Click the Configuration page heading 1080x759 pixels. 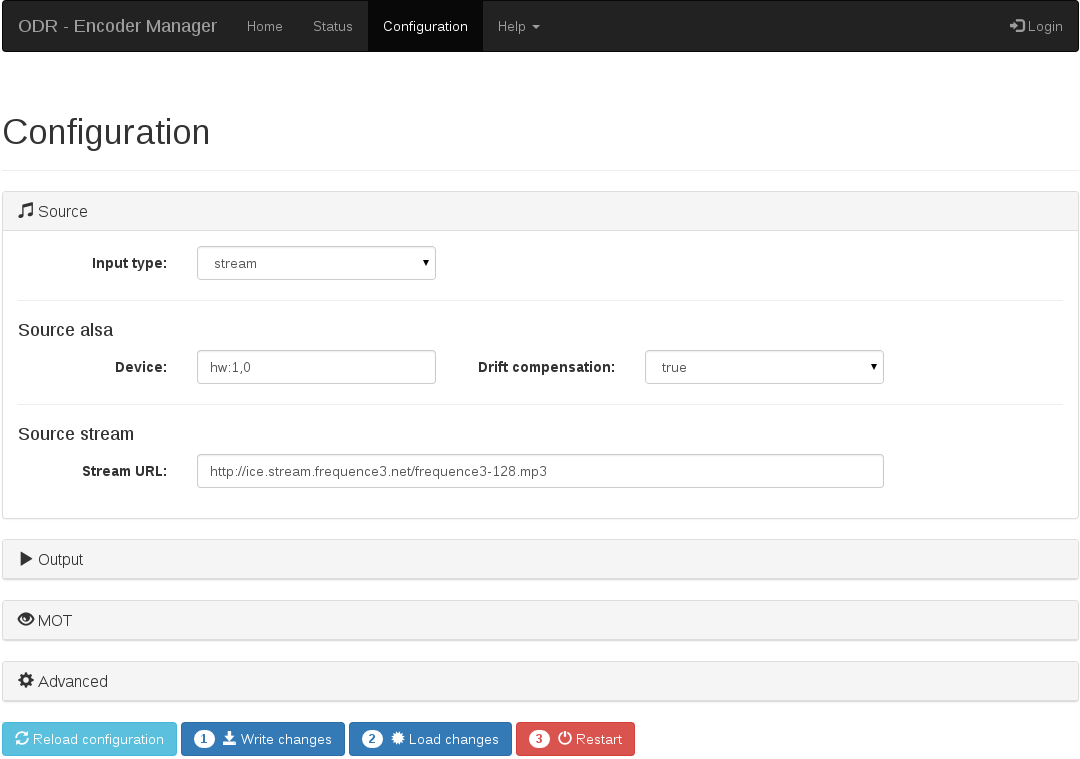click(x=106, y=132)
